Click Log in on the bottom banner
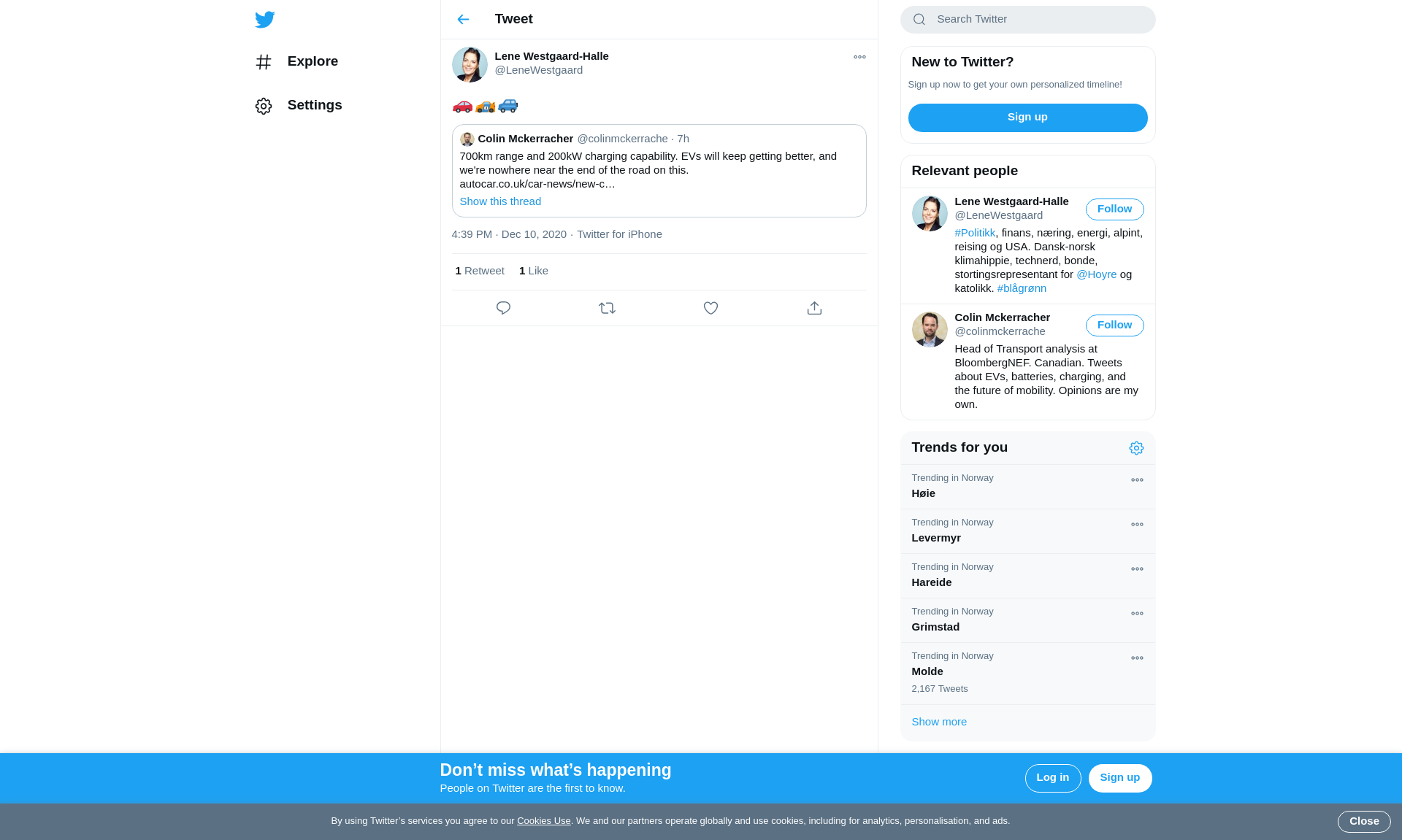 (1052, 778)
